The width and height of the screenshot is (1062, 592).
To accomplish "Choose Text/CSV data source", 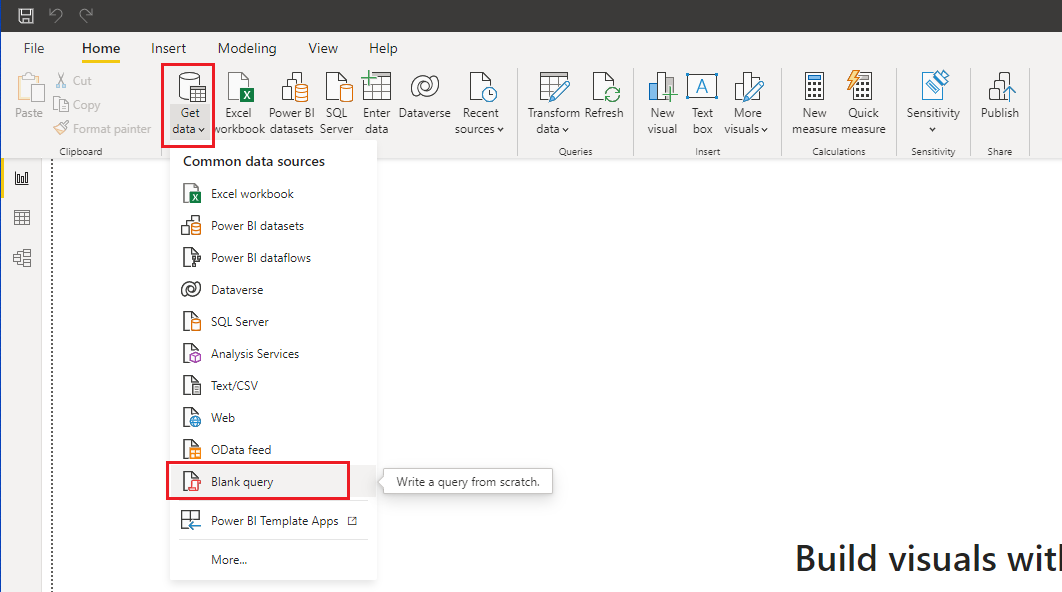I will 273,385.
